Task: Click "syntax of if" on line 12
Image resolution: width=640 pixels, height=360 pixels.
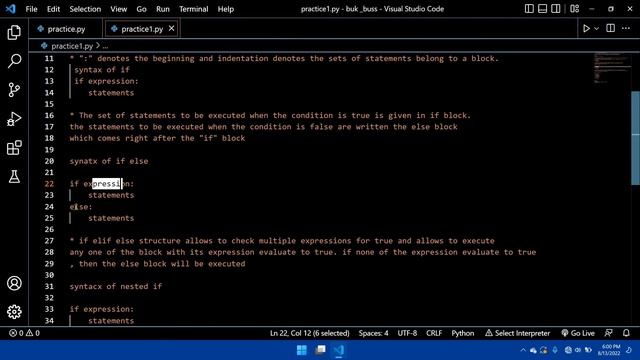Action: 102,70
